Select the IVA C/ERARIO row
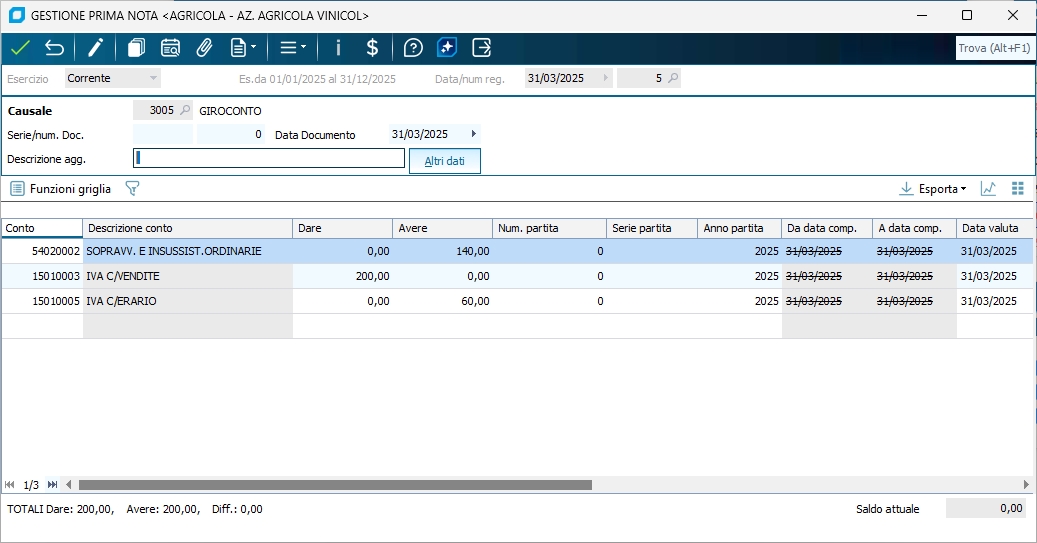1037x543 pixels. click(187, 301)
